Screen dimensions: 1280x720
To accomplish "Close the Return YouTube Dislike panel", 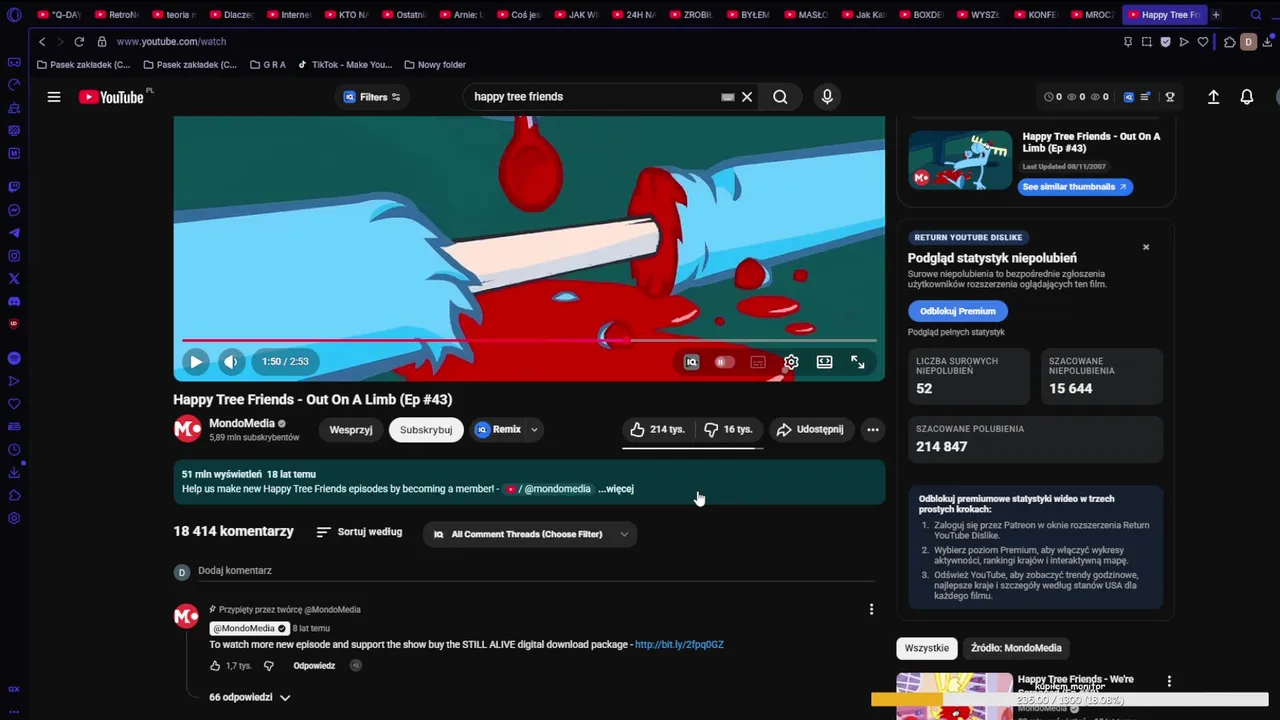I will 1146,247.
